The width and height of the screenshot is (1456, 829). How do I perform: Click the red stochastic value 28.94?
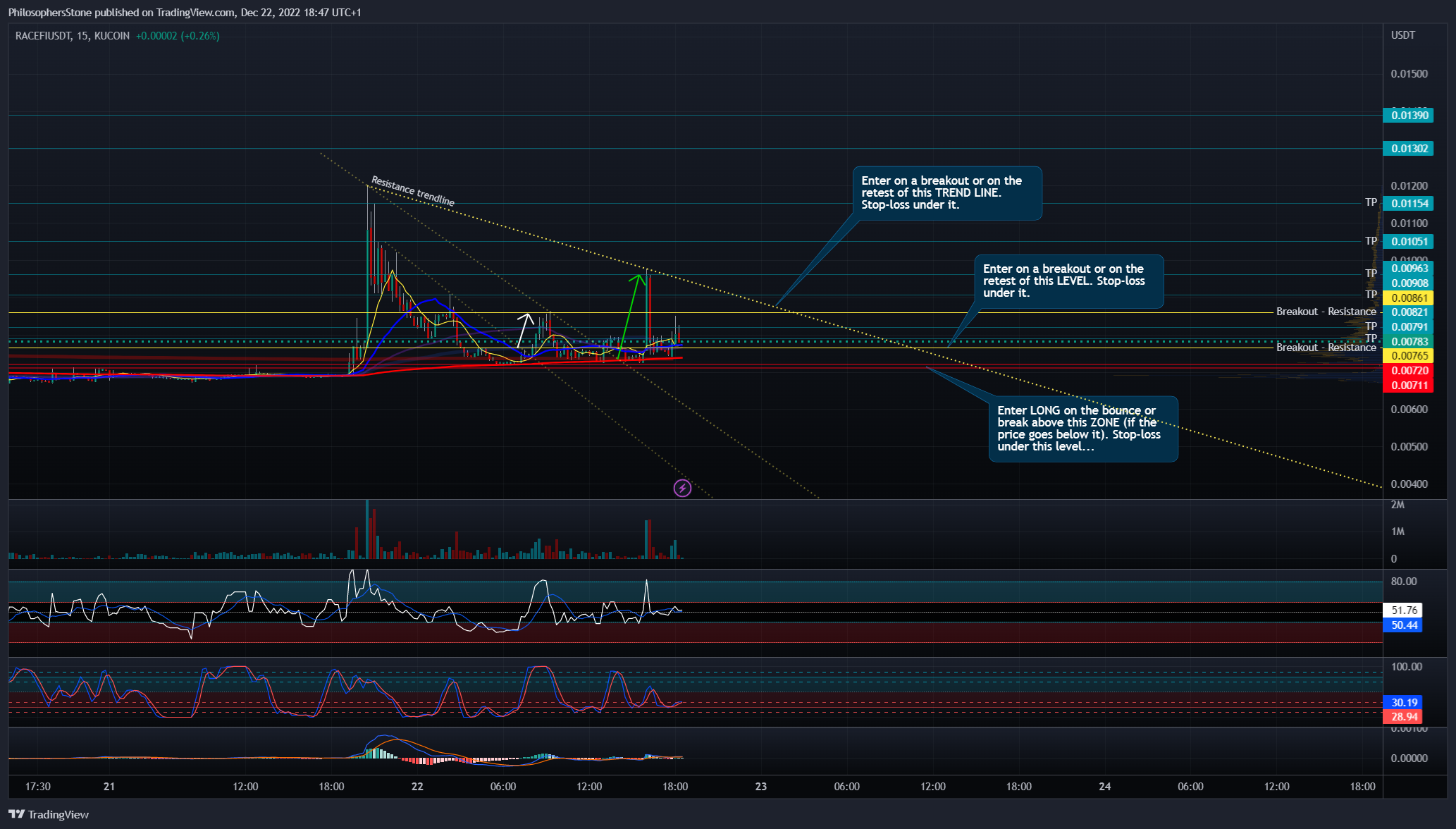tap(1402, 717)
